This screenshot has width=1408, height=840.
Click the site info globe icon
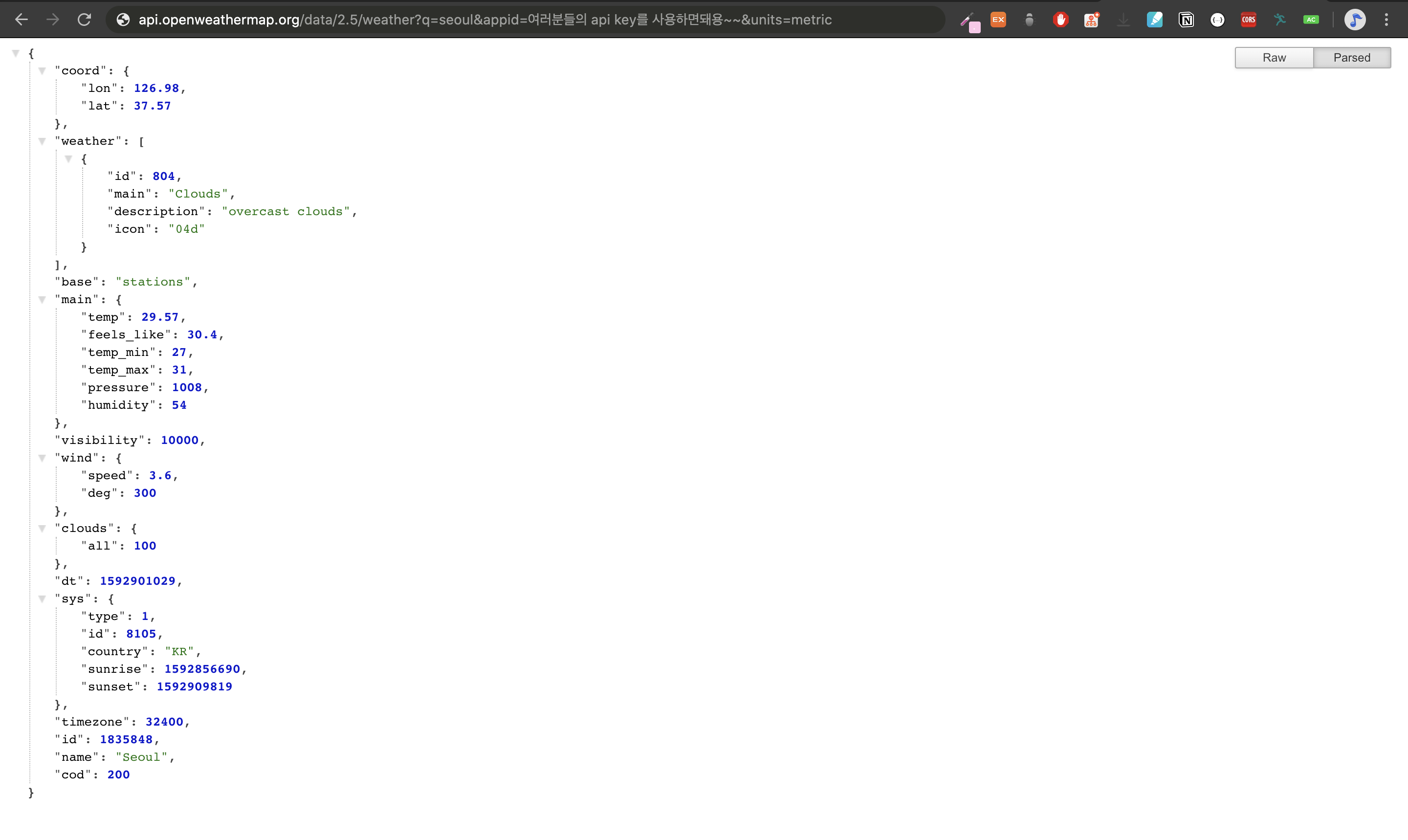click(123, 20)
